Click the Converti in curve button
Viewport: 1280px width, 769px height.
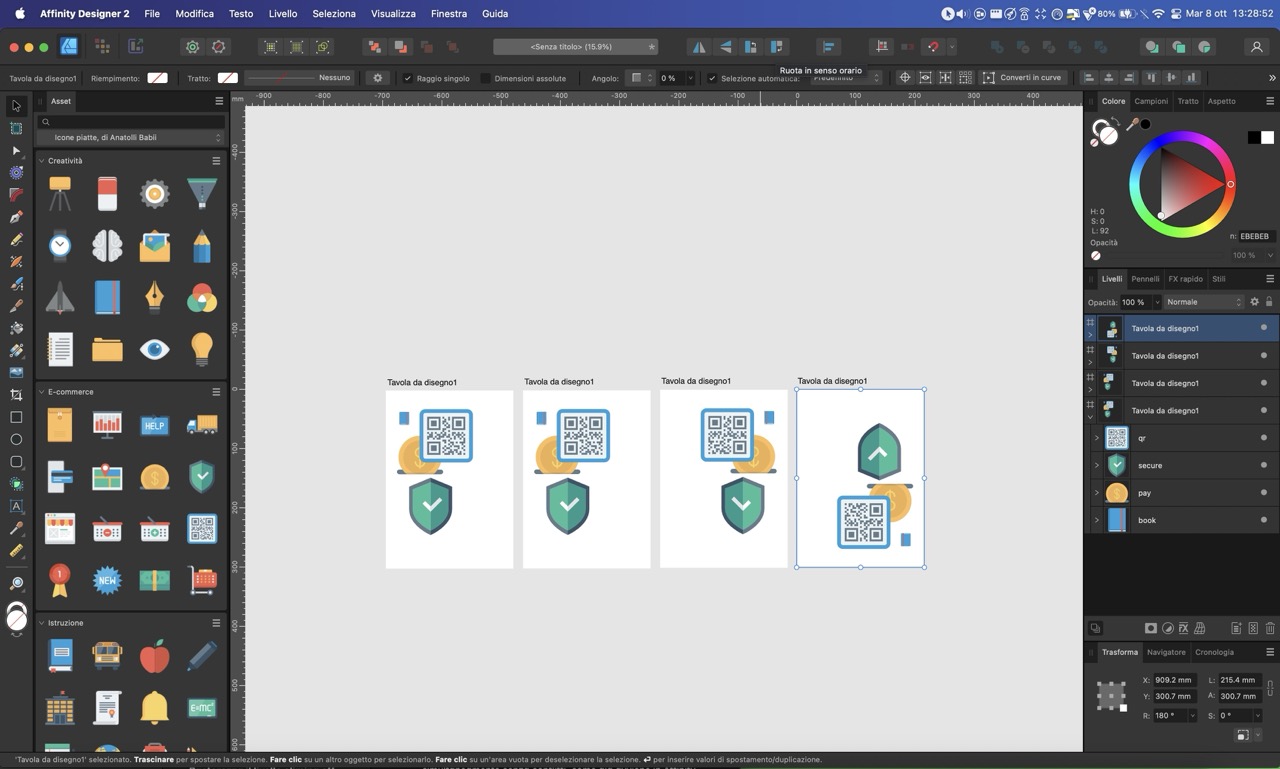pos(1022,78)
